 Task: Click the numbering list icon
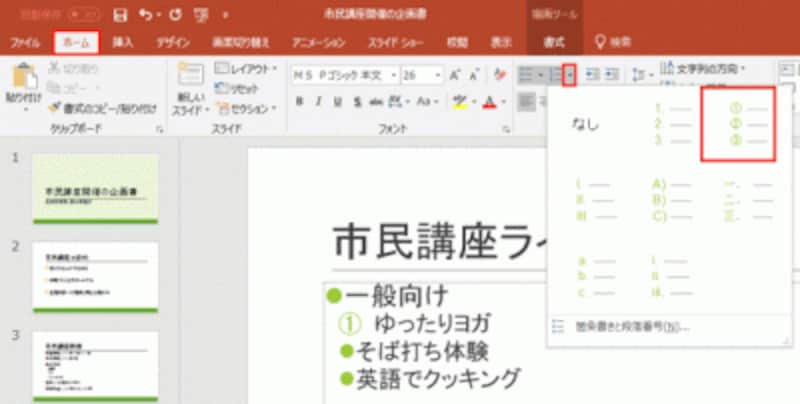[x=555, y=75]
